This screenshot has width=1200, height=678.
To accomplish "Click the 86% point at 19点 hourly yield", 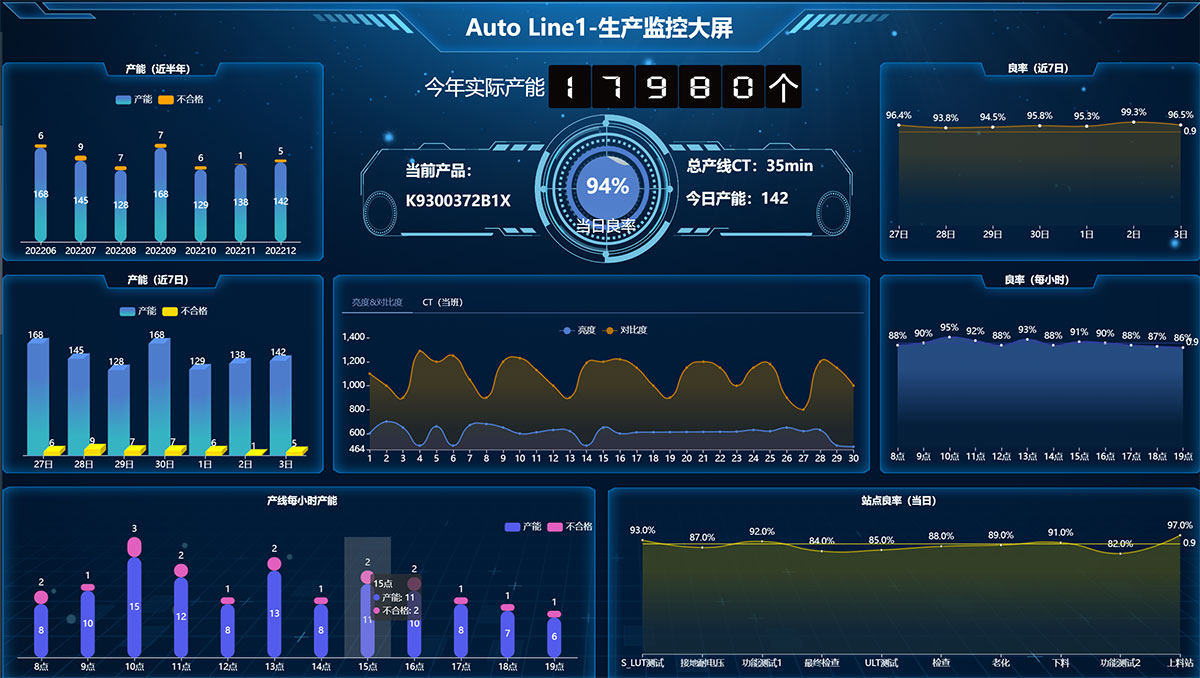I will 1183,347.
